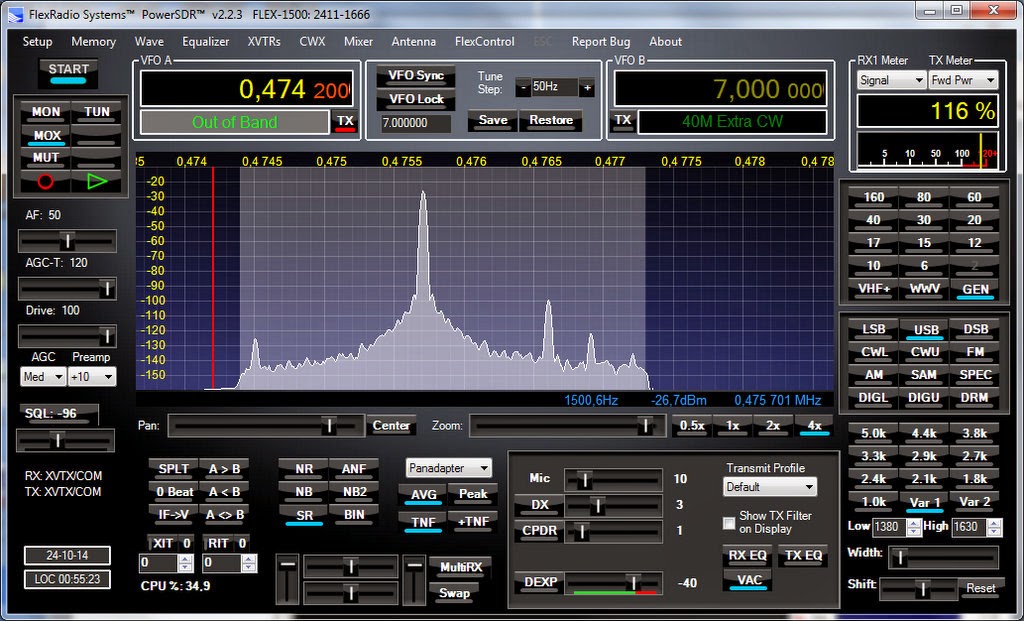Click the AF volume slider

[x=67, y=241]
